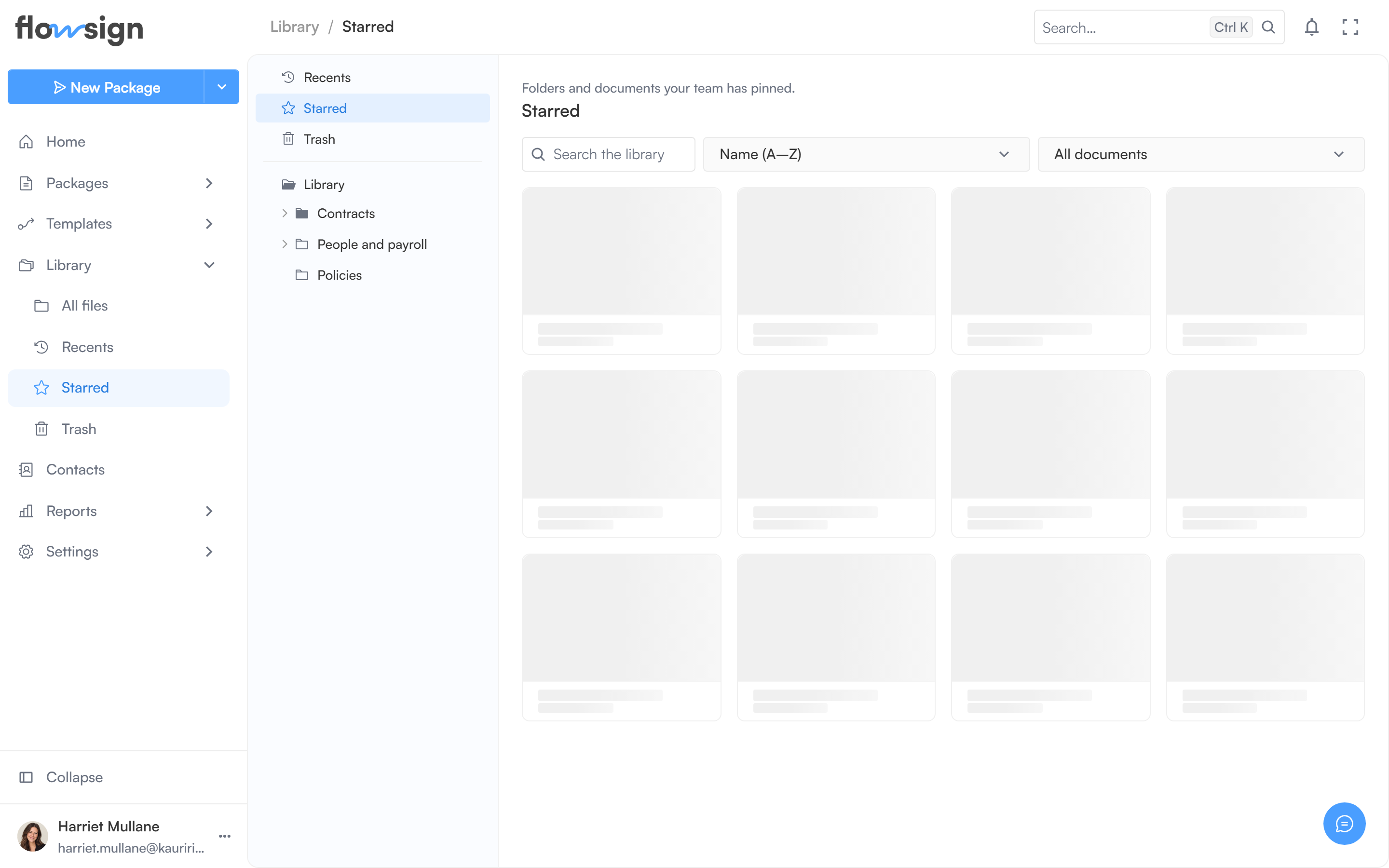The image size is (1389, 868).
Task: Click Harriet Mullane's name
Action: click(109, 826)
